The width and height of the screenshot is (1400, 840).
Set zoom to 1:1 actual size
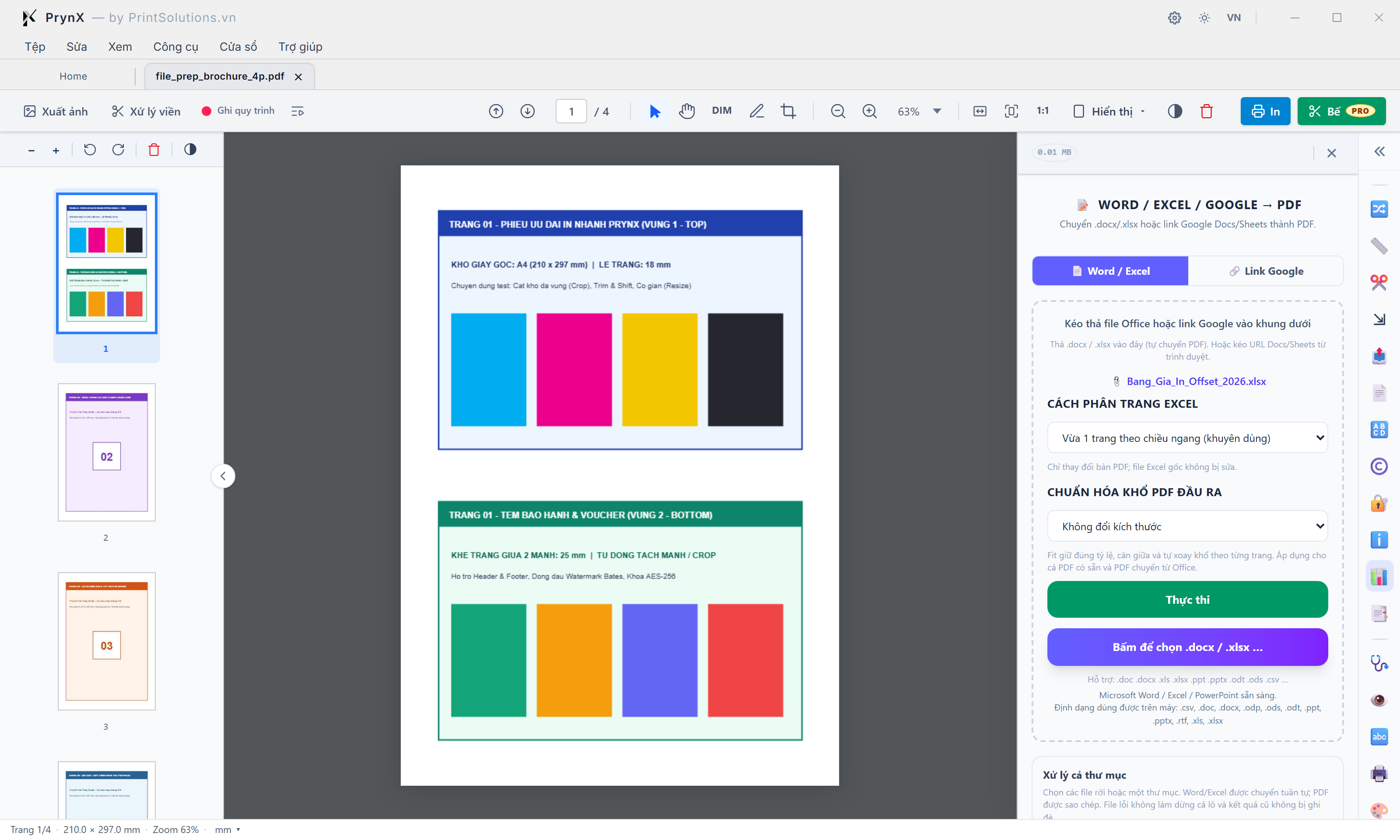coord(1043,110)
